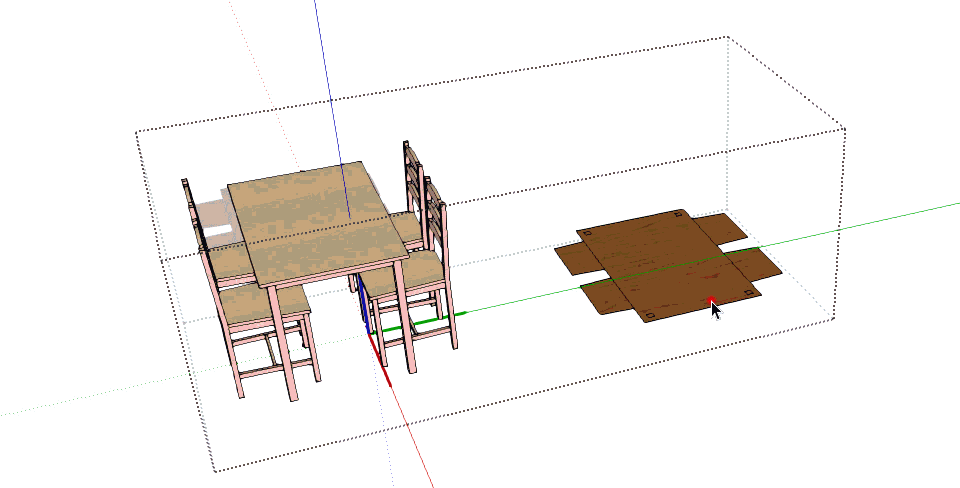
Task: Select the wooden table top
Action: coord(317,222)
